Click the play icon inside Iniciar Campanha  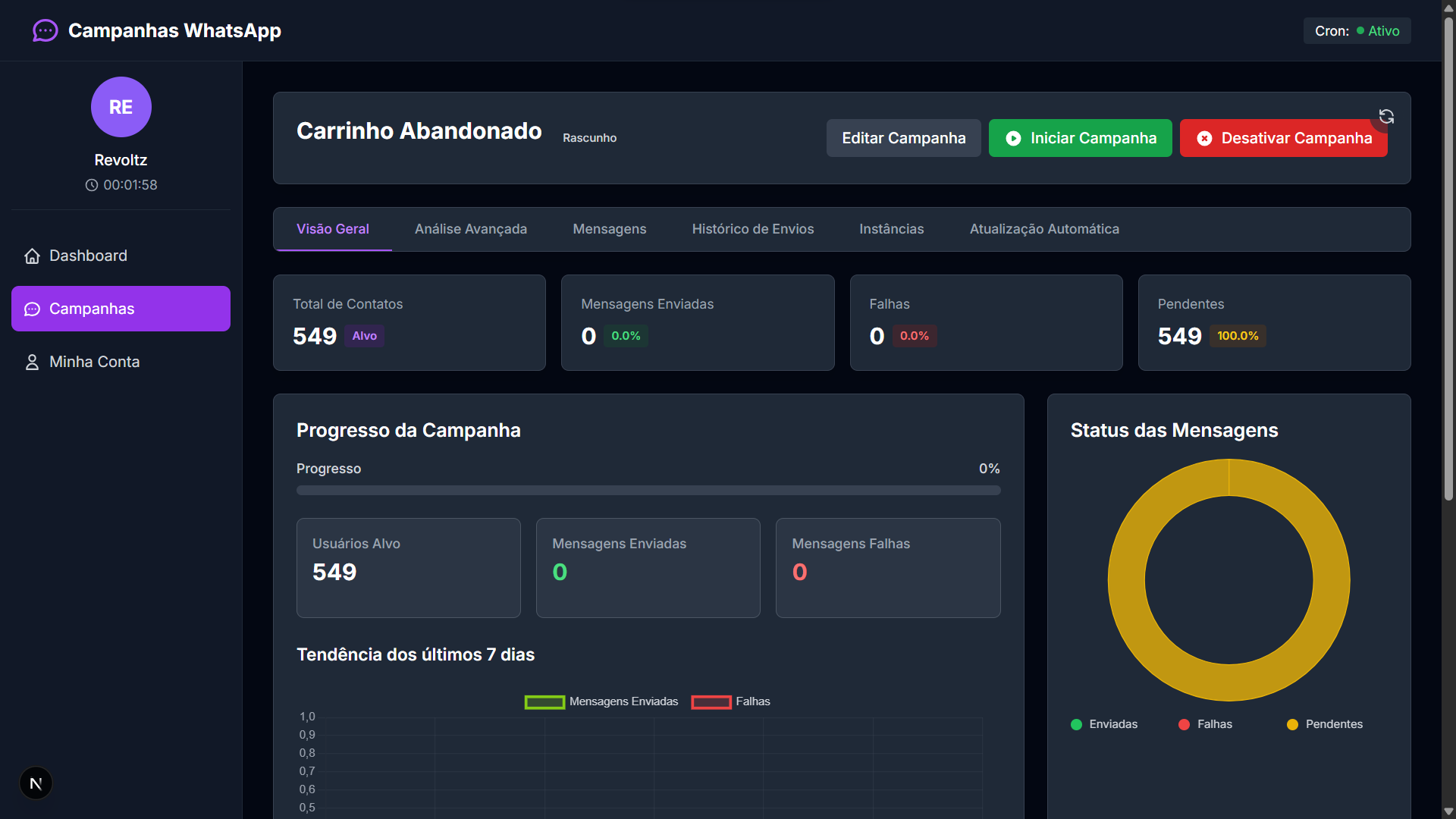1013,139
